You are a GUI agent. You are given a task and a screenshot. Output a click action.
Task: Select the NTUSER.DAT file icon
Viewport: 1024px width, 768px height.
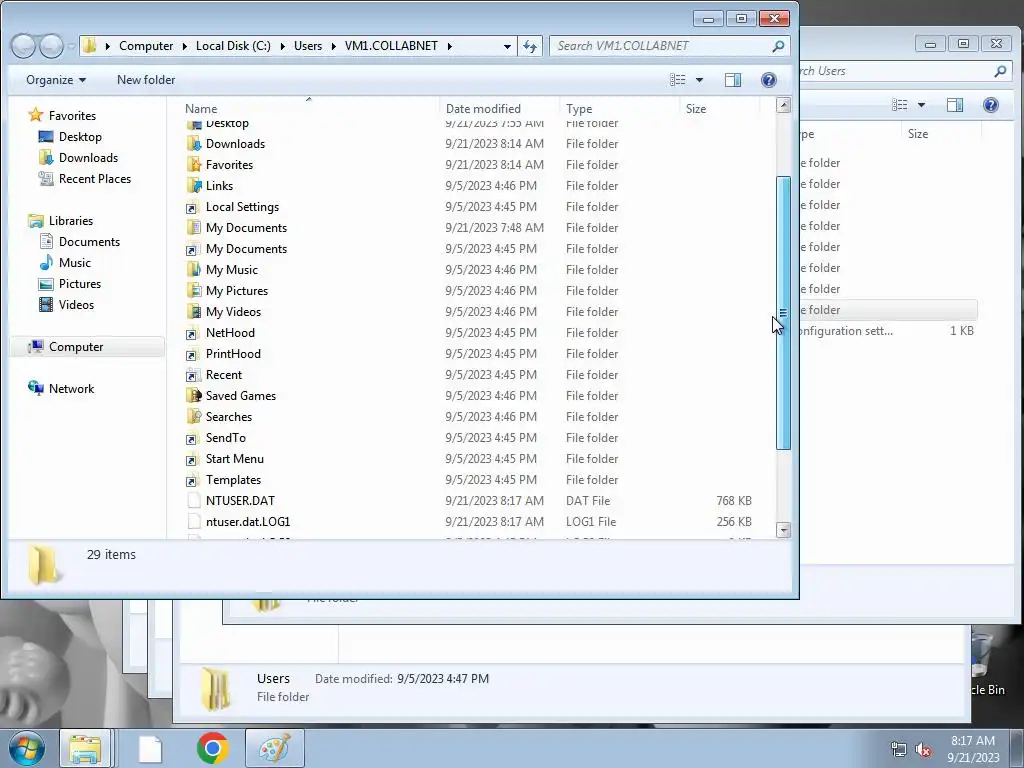193,501
